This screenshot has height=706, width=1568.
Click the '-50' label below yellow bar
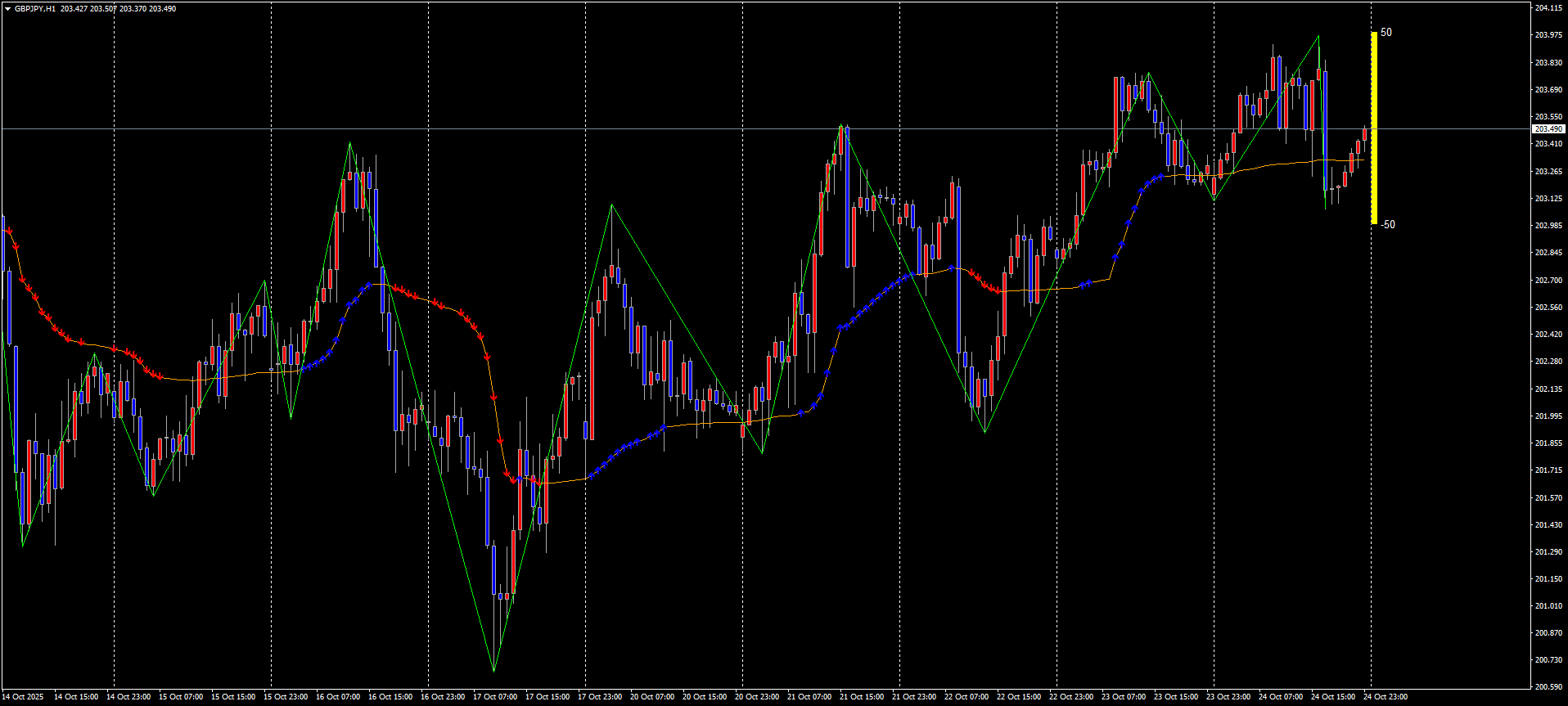click(1387, 225)
